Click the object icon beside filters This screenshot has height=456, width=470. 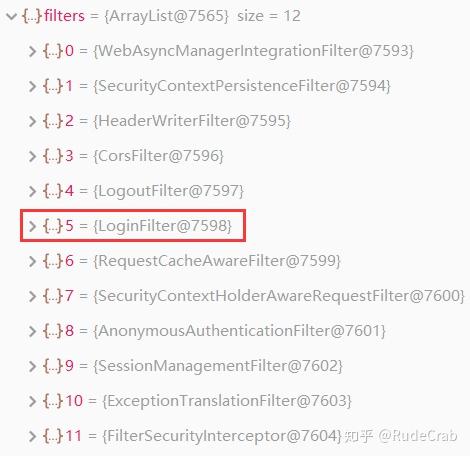(x=32, y=16)
